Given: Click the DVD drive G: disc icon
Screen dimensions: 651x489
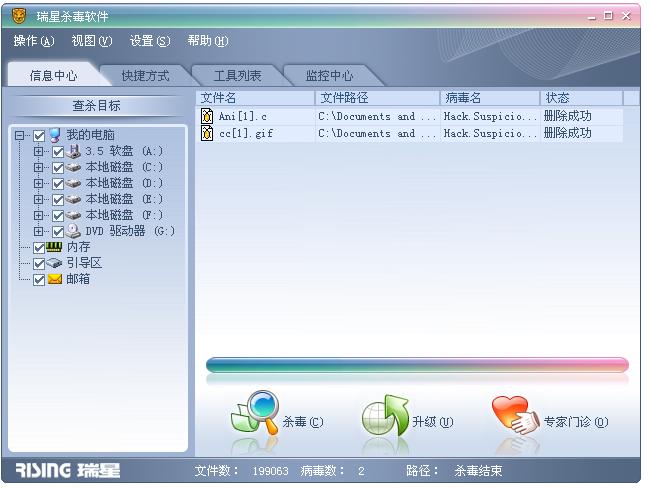Looking at the screenshot, I should 73,231.
